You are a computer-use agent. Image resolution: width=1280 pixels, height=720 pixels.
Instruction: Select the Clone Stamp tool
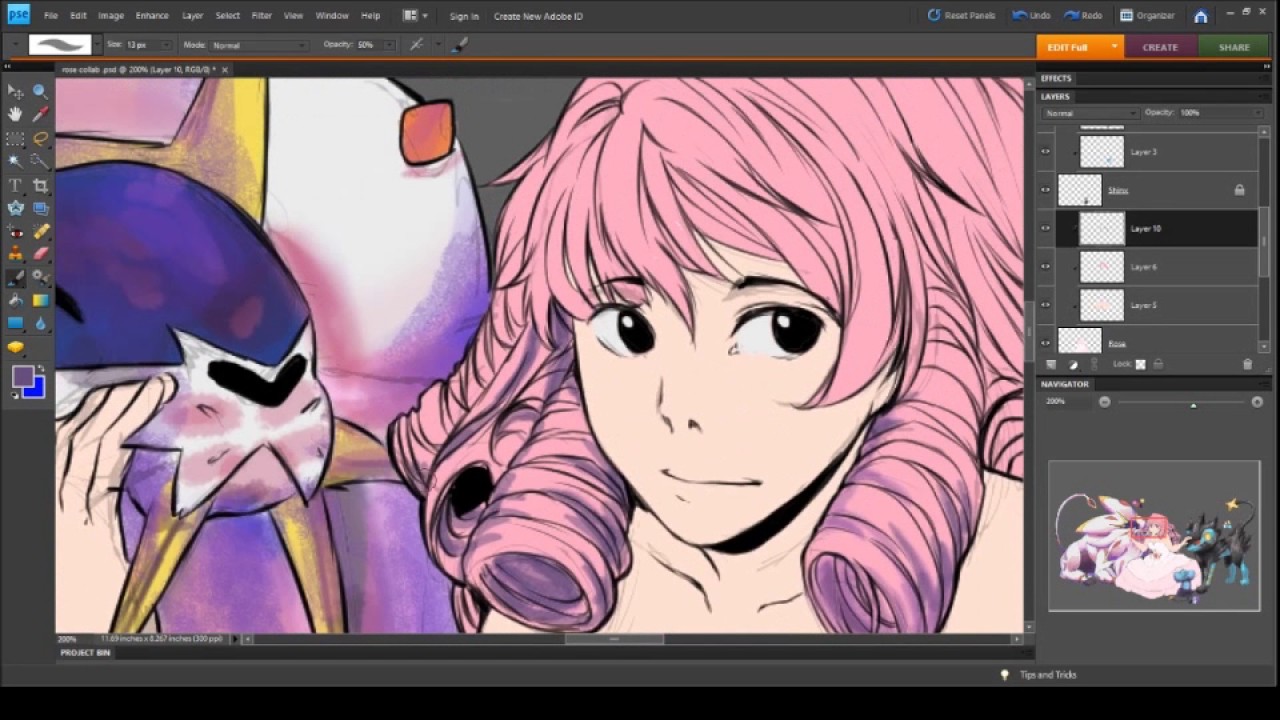(15, 254)
